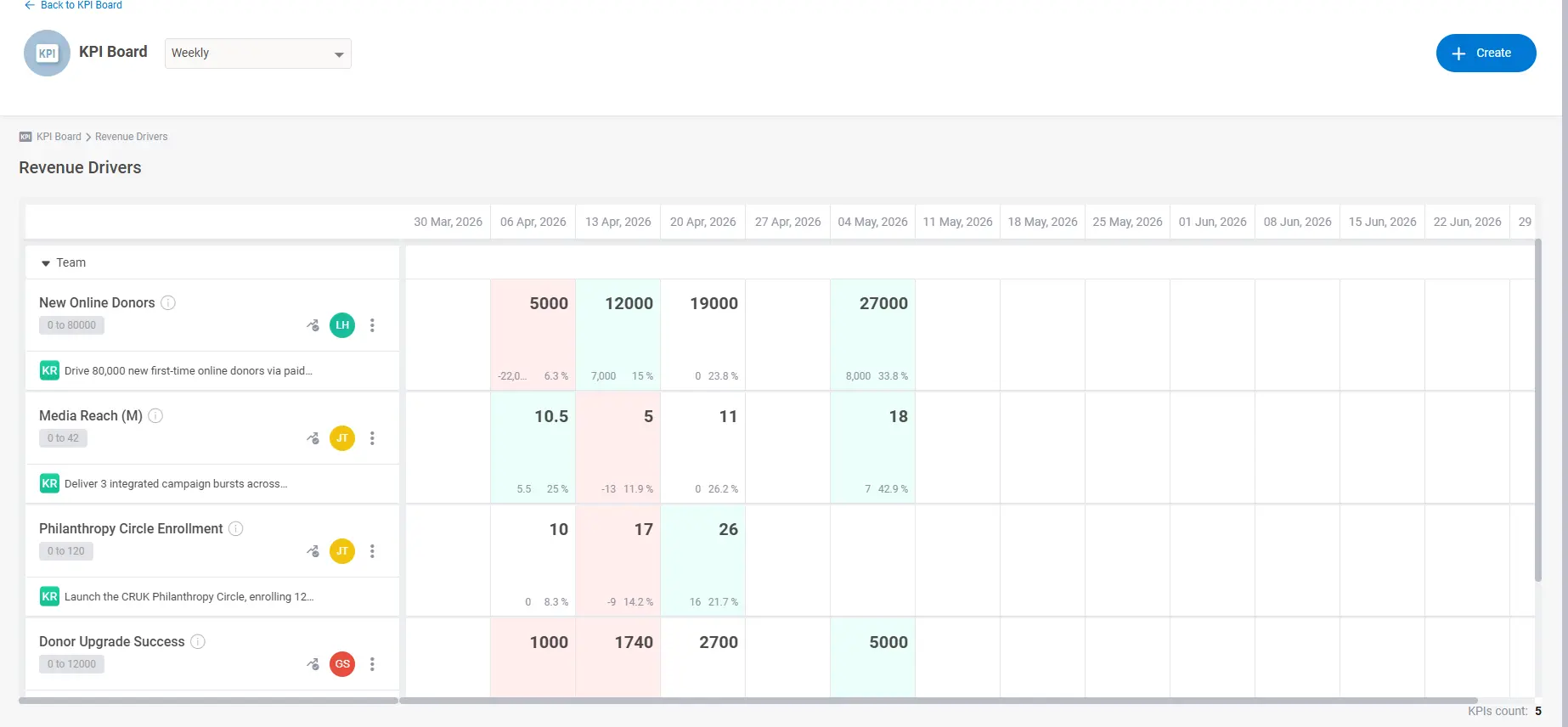Screen dimensions: 1568x727
Task: Open info icon next to Media Reach (M)
Action: click(x=155, y=415)
